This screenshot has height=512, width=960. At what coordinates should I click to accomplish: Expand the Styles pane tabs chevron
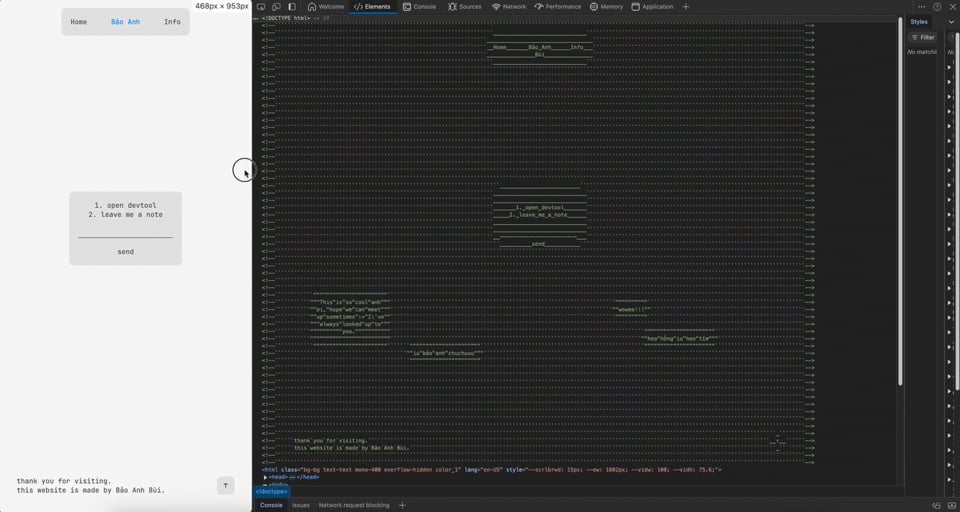[951, 22]
